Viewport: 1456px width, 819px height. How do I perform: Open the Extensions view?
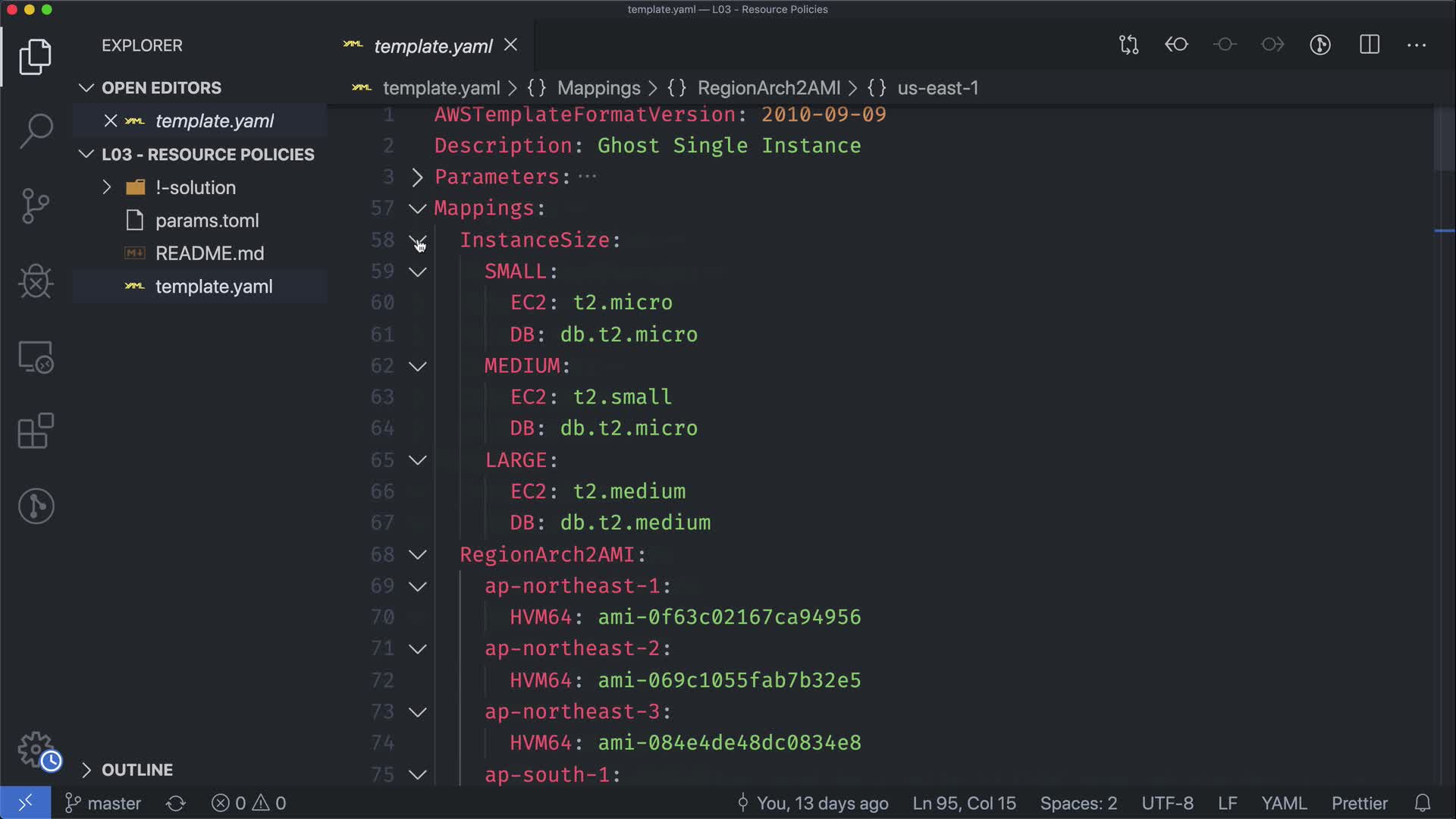coord(36,431)
